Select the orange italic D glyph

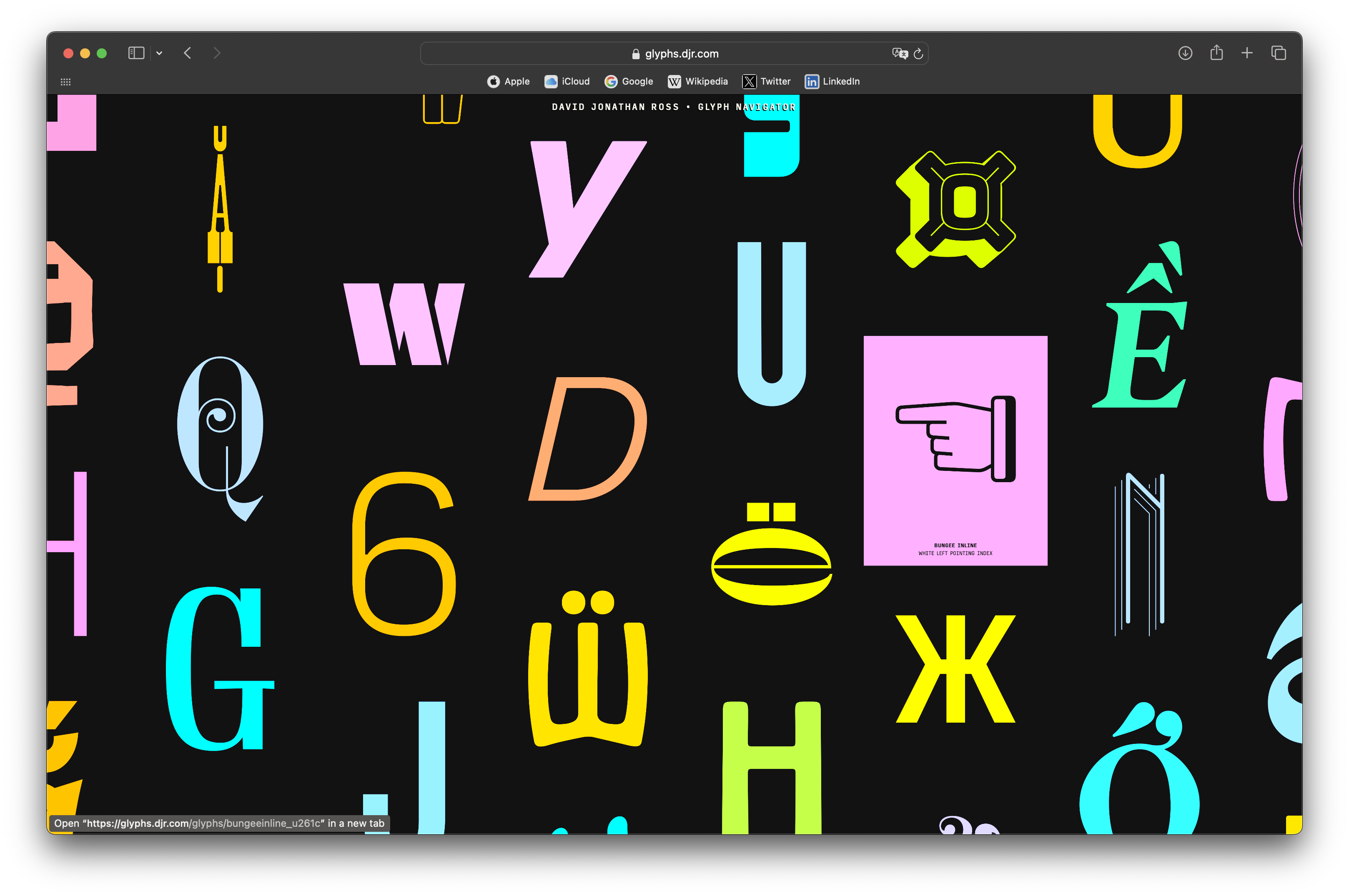coord(588,439)
